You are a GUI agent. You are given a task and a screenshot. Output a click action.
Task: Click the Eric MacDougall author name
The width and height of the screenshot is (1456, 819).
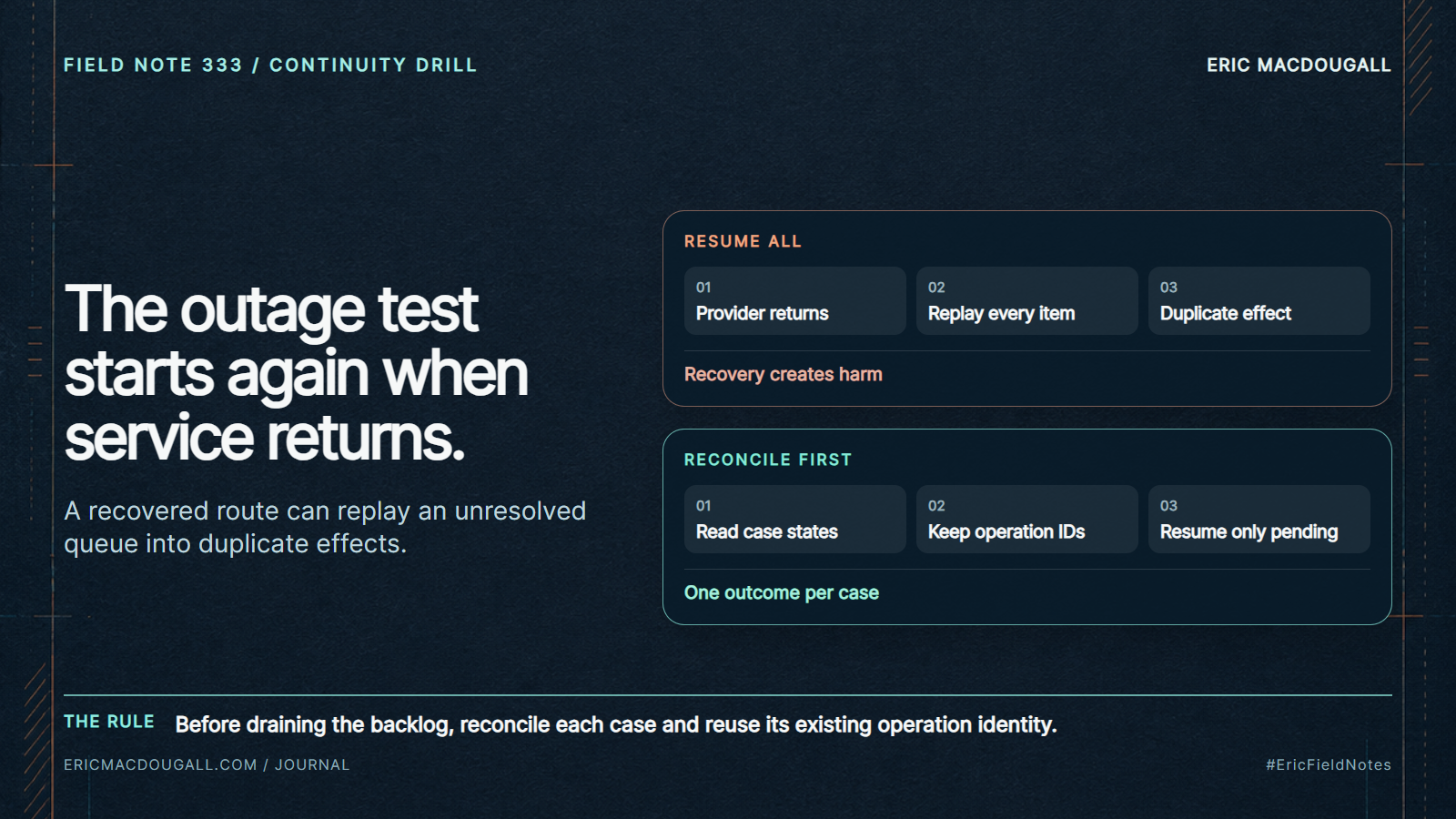[1299, 65]
